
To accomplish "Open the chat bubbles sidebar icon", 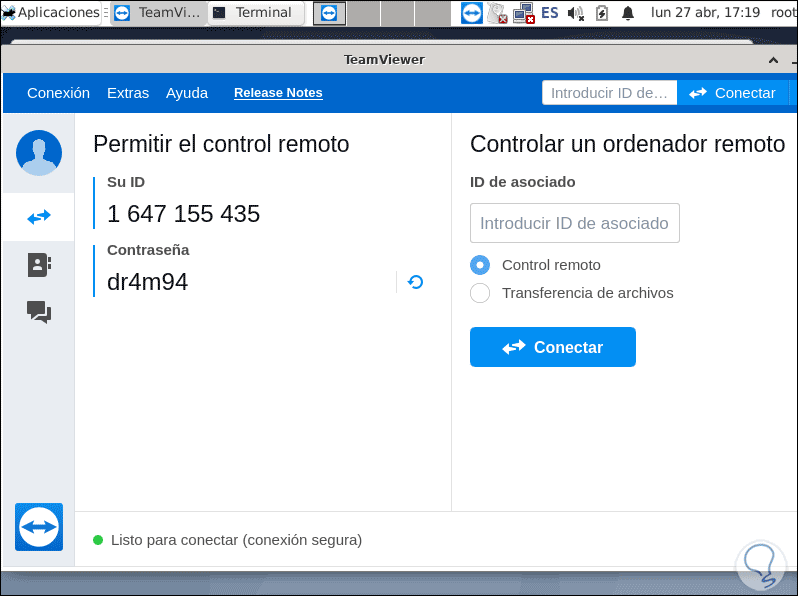I will coord(39,311).
